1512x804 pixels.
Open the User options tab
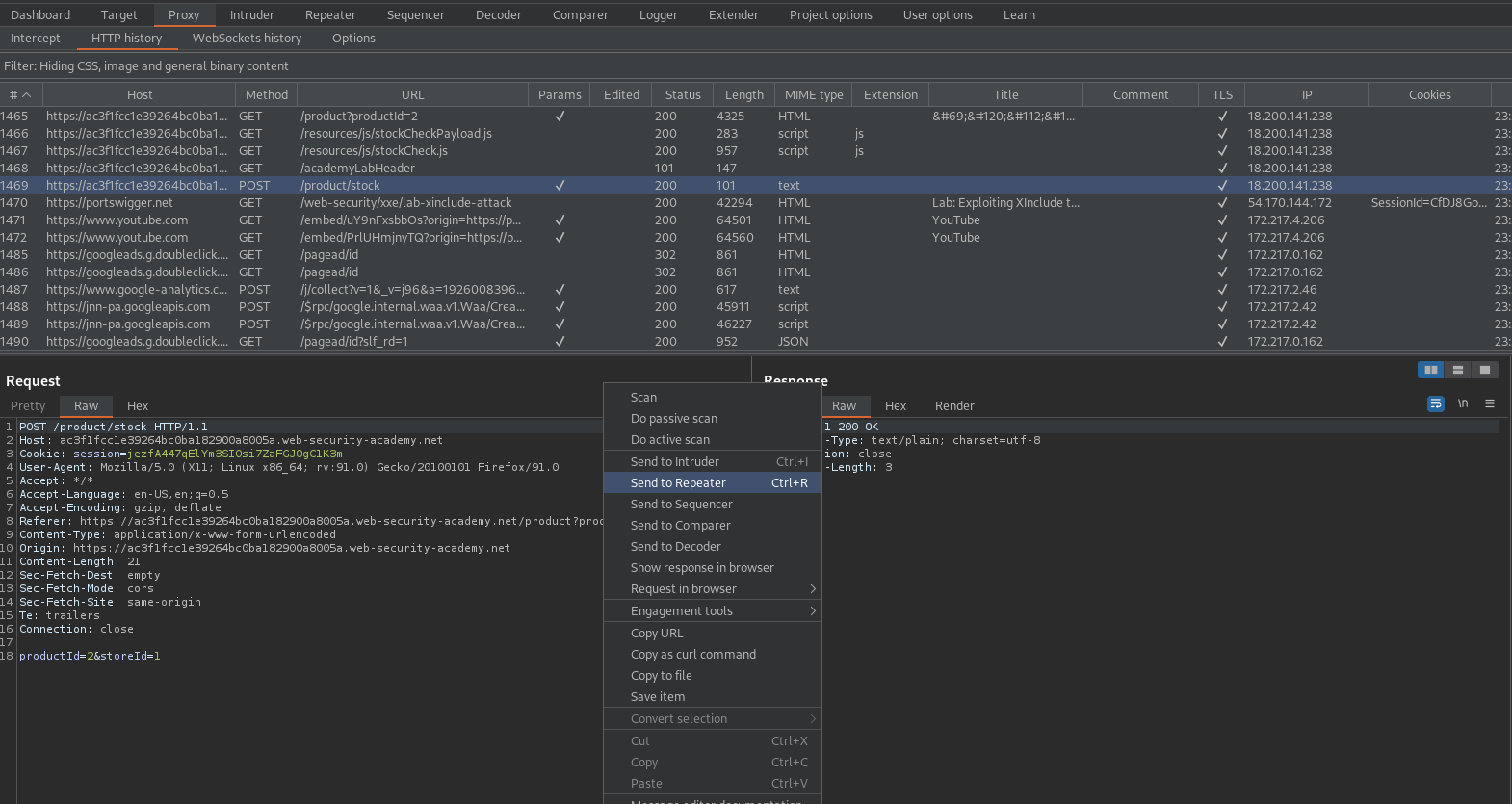(x=938, y=14)
